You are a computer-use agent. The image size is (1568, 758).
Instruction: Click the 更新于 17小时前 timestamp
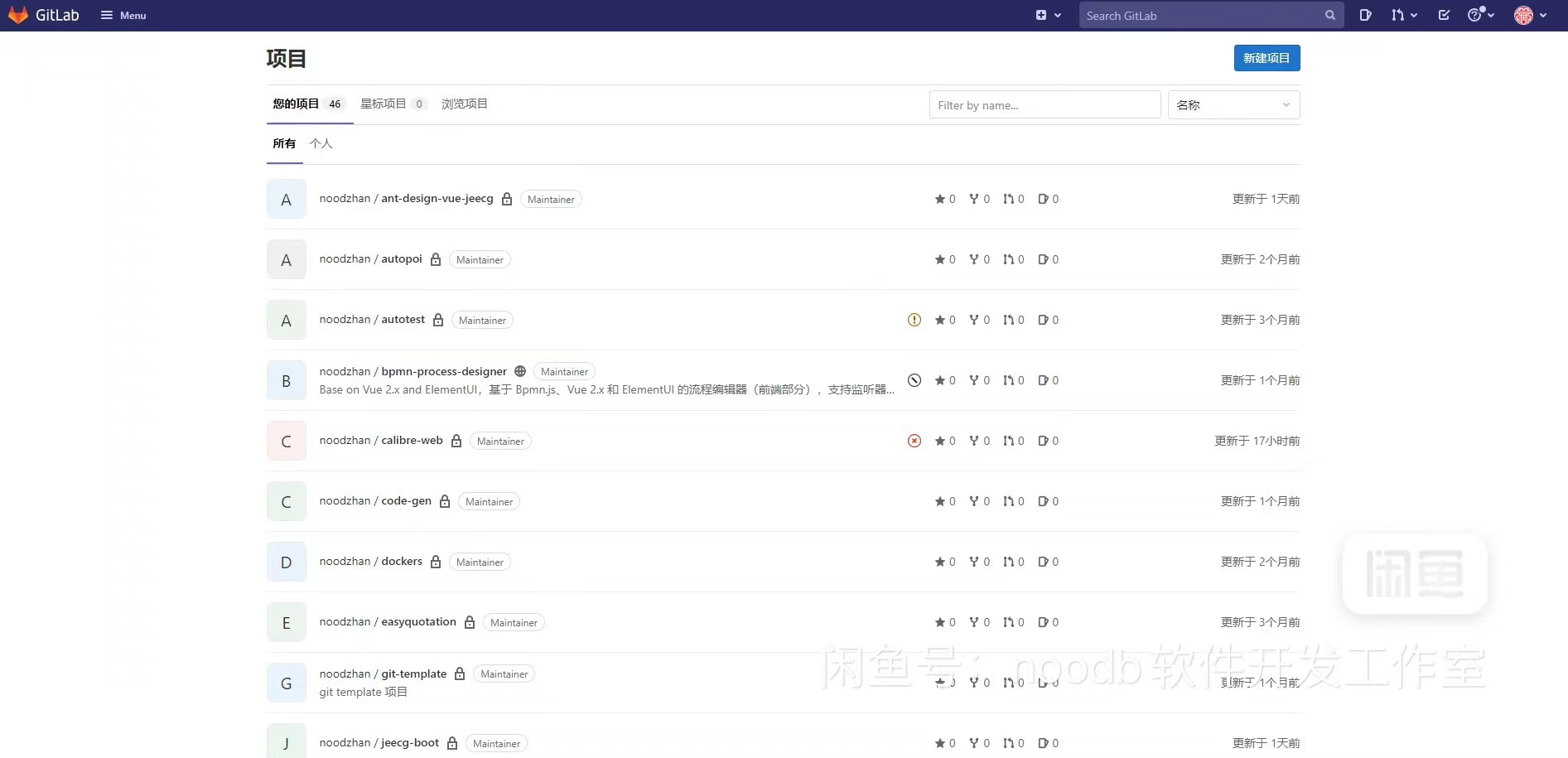tap(1257, 441)
